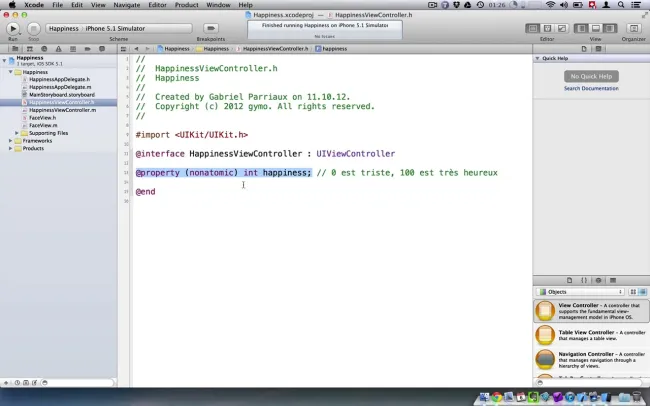Open the Organizer window

click(x=633, y=28)
